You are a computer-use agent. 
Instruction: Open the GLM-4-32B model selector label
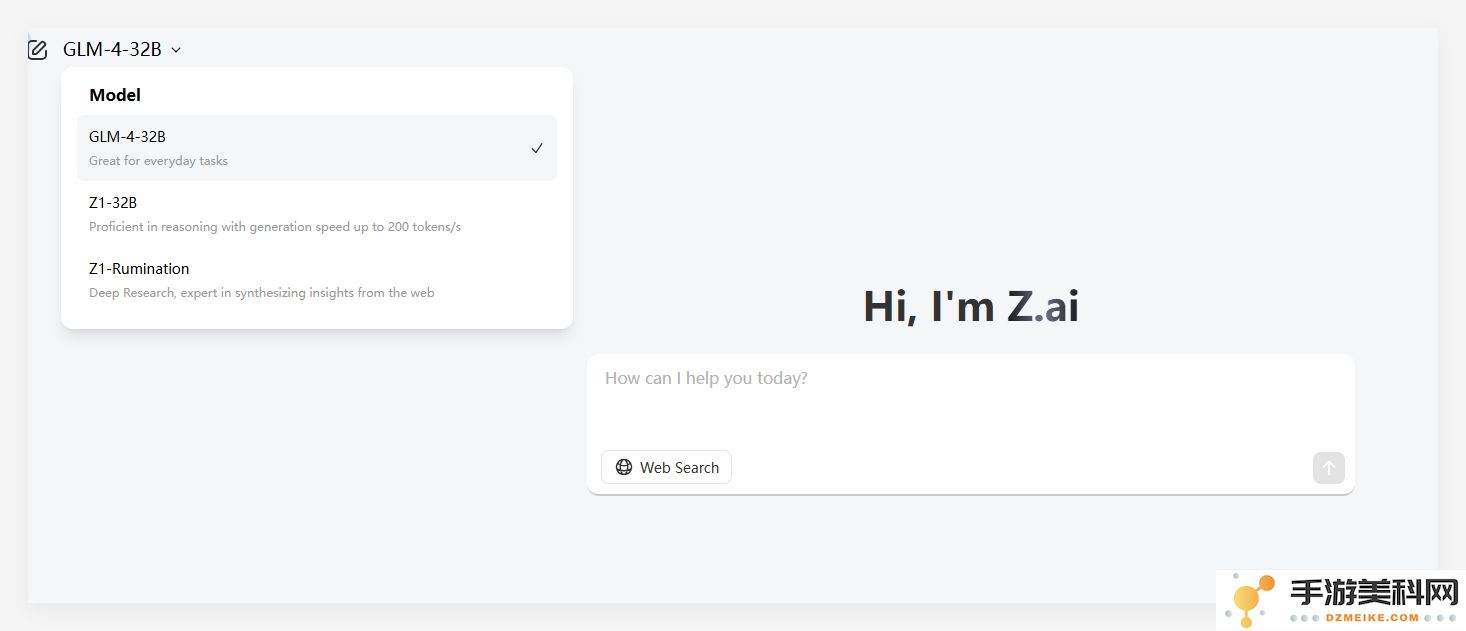click(112, 49)
